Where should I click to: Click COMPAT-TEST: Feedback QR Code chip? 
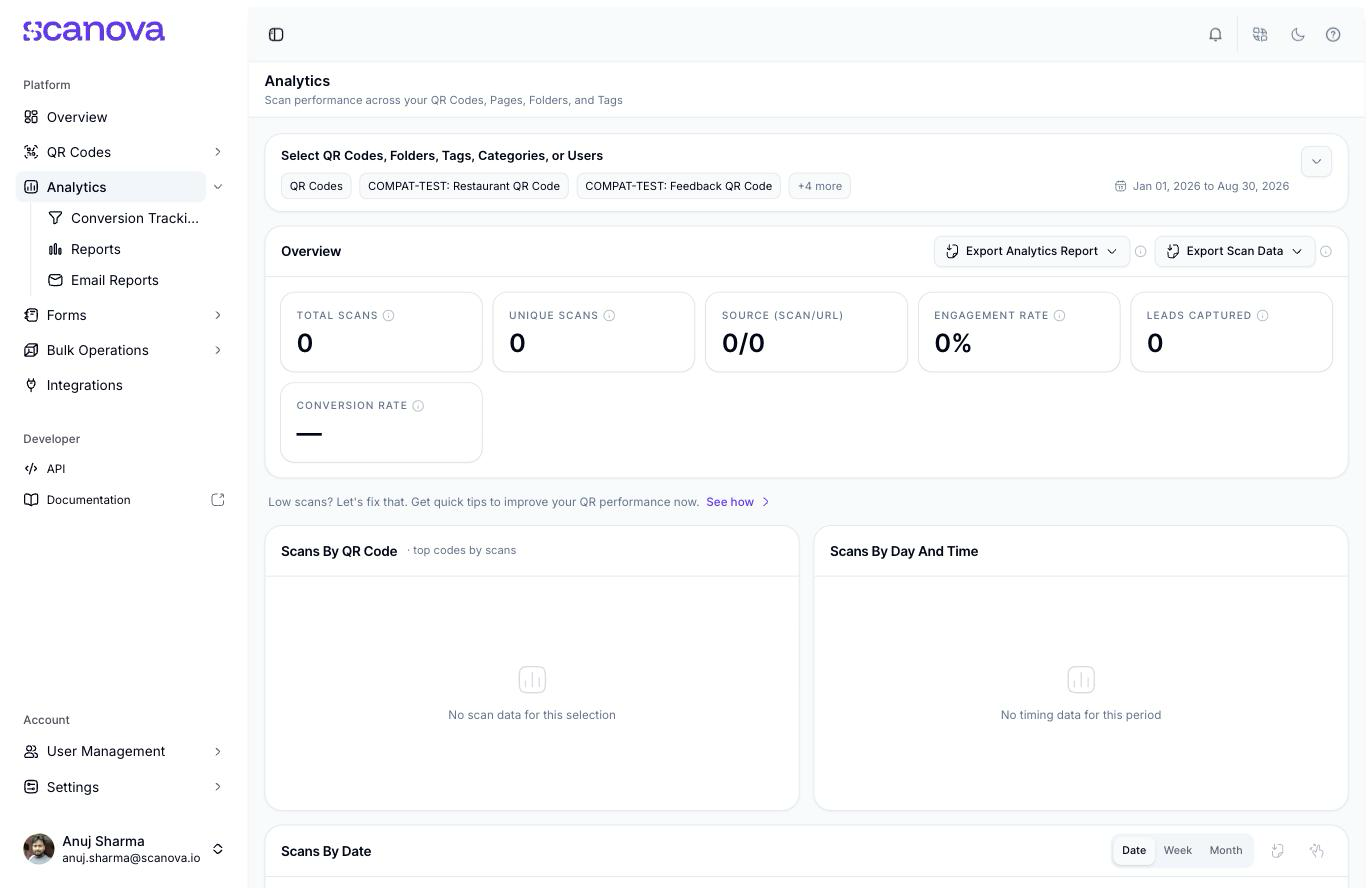[678, 186]
